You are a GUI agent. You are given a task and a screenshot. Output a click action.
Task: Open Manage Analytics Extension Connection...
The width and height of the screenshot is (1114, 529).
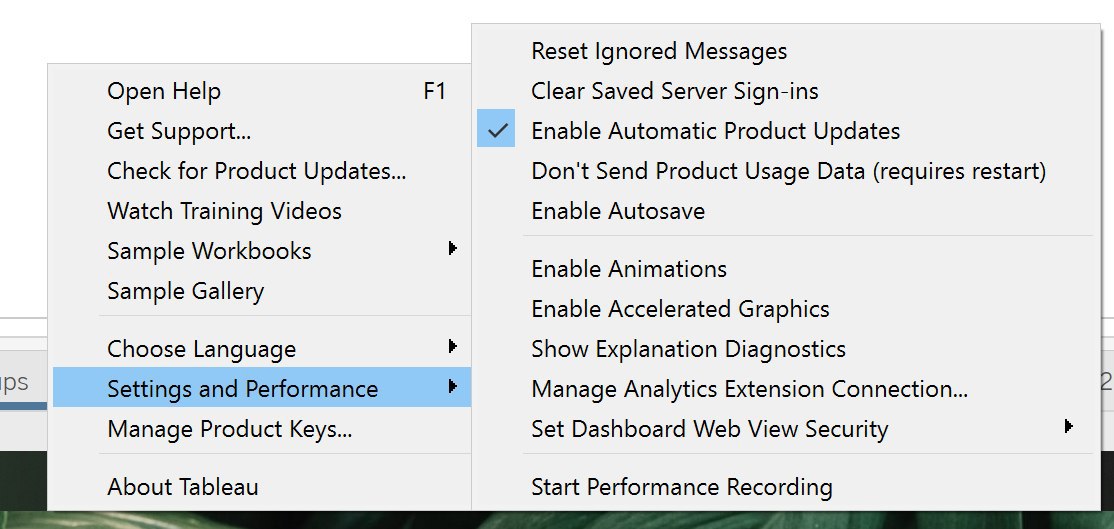(x=786, y=389)
